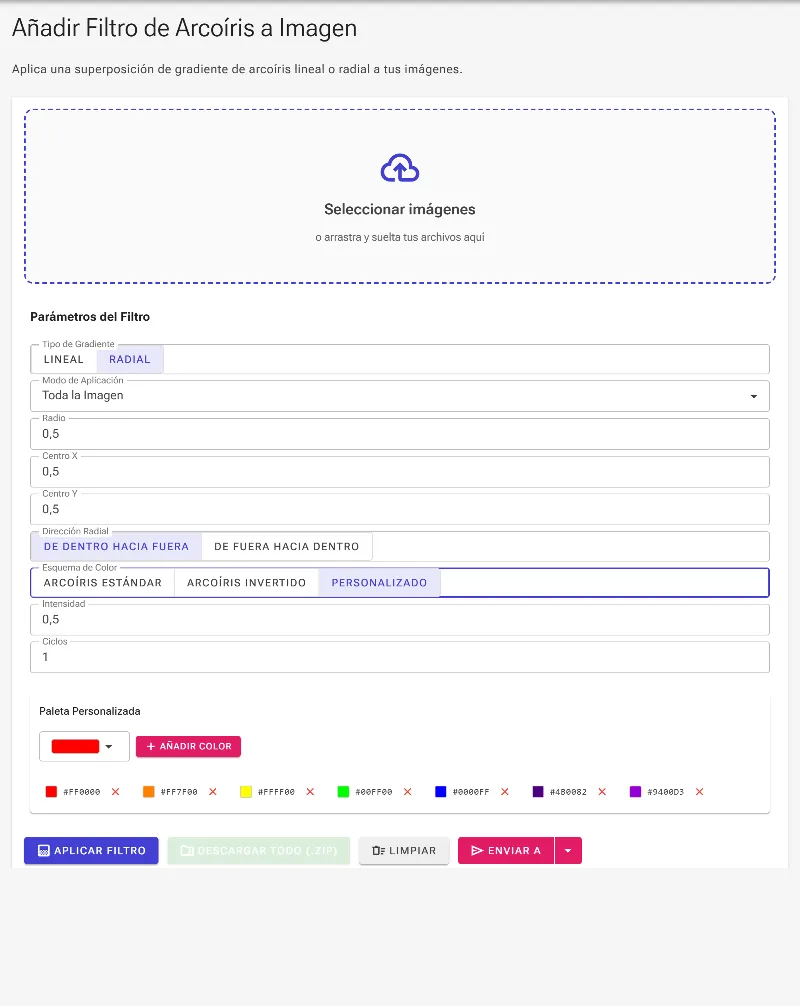Remove color #FF7F00 from palette

[213, 792]
